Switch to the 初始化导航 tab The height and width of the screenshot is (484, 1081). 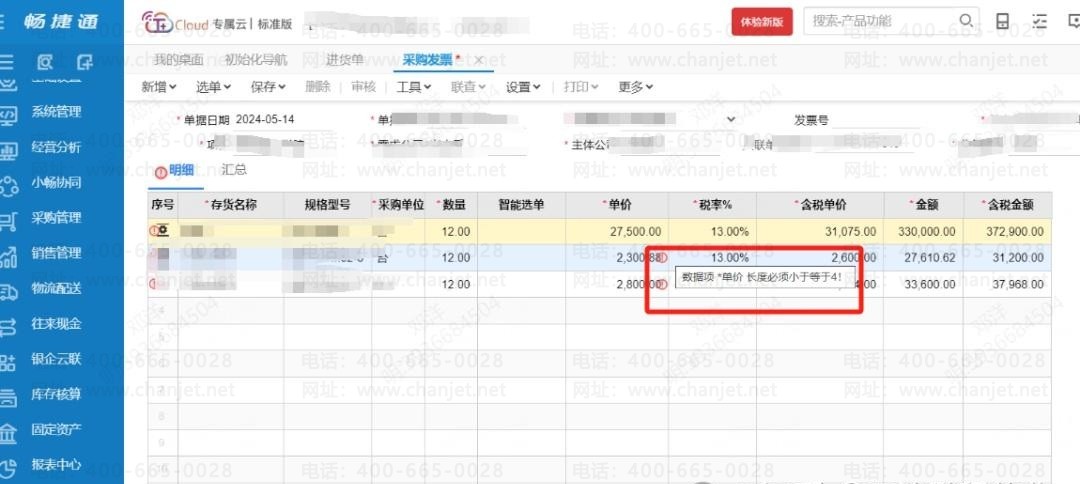pyautogui.click(x=256, y=60)
